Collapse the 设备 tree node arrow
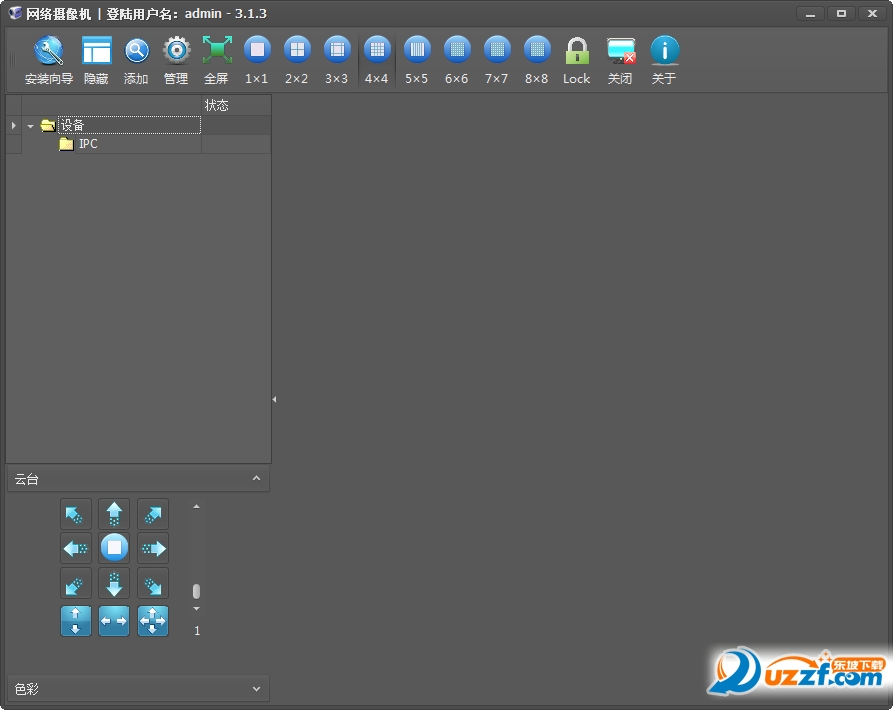This screenshot has width=893, height=710. pyautogui.click(x=31, y=126)
